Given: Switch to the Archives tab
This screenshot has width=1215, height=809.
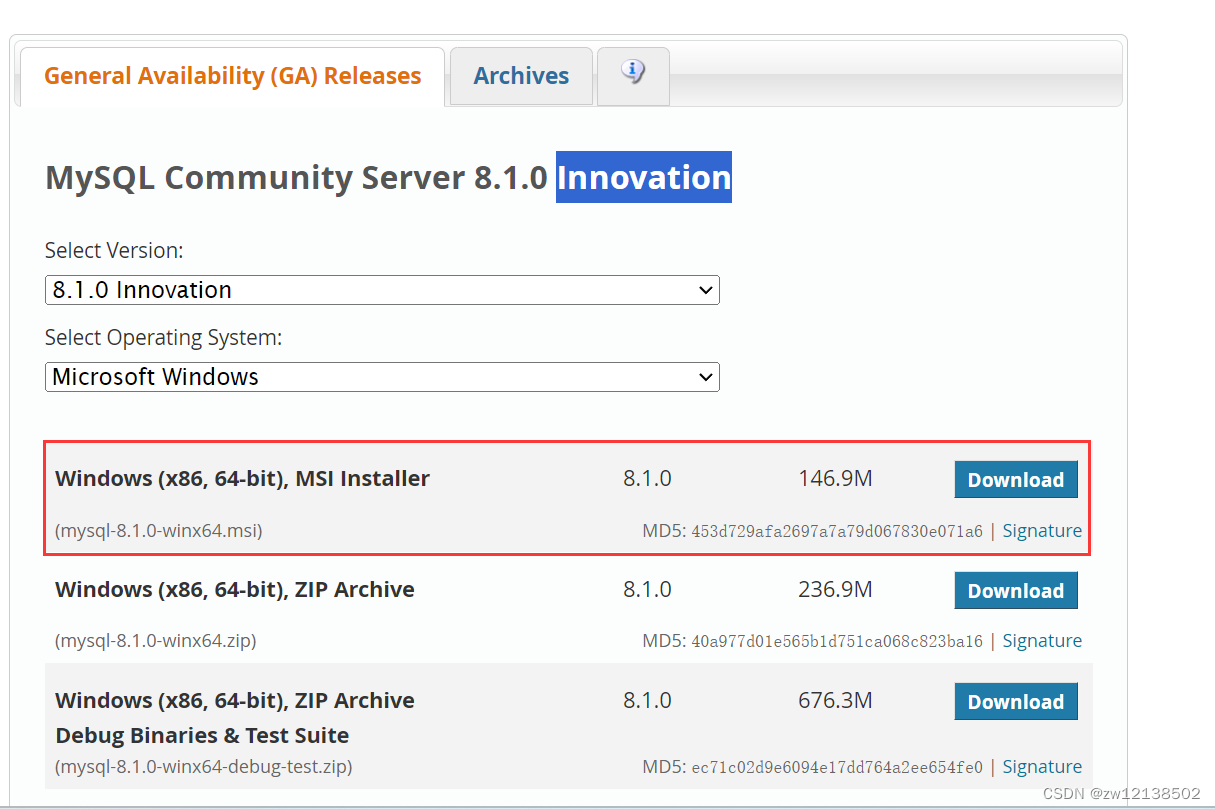Looking at the screenshot, I should point(521,76).
